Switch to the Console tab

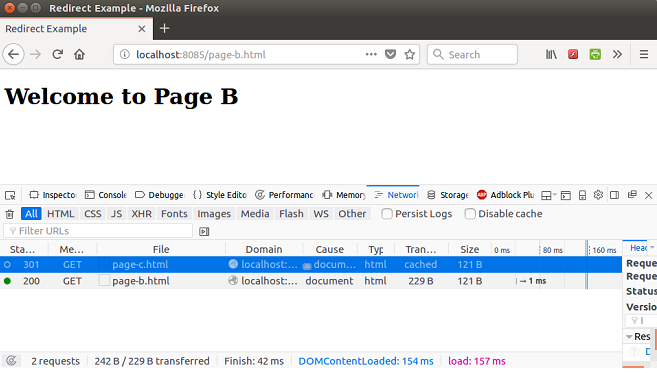[106, 195]
